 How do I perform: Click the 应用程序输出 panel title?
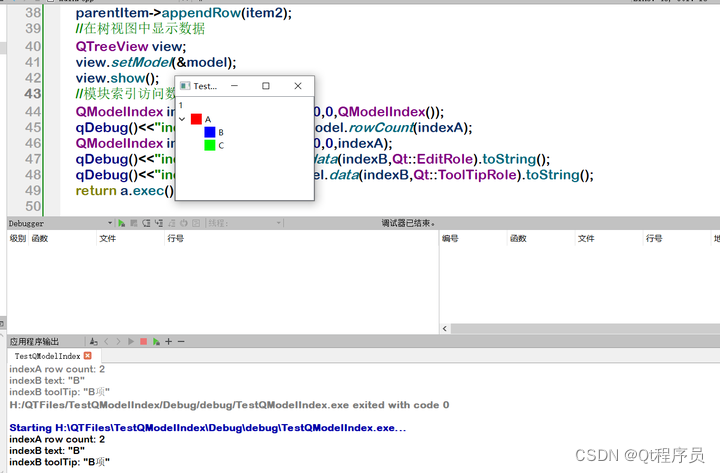(34, 342)
